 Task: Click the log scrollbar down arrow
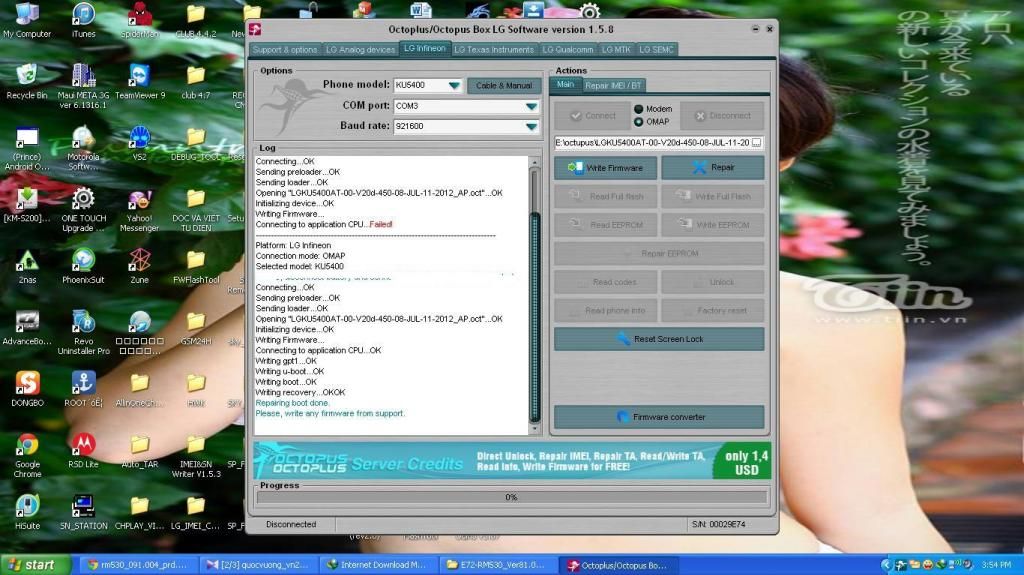coord(535,429)
